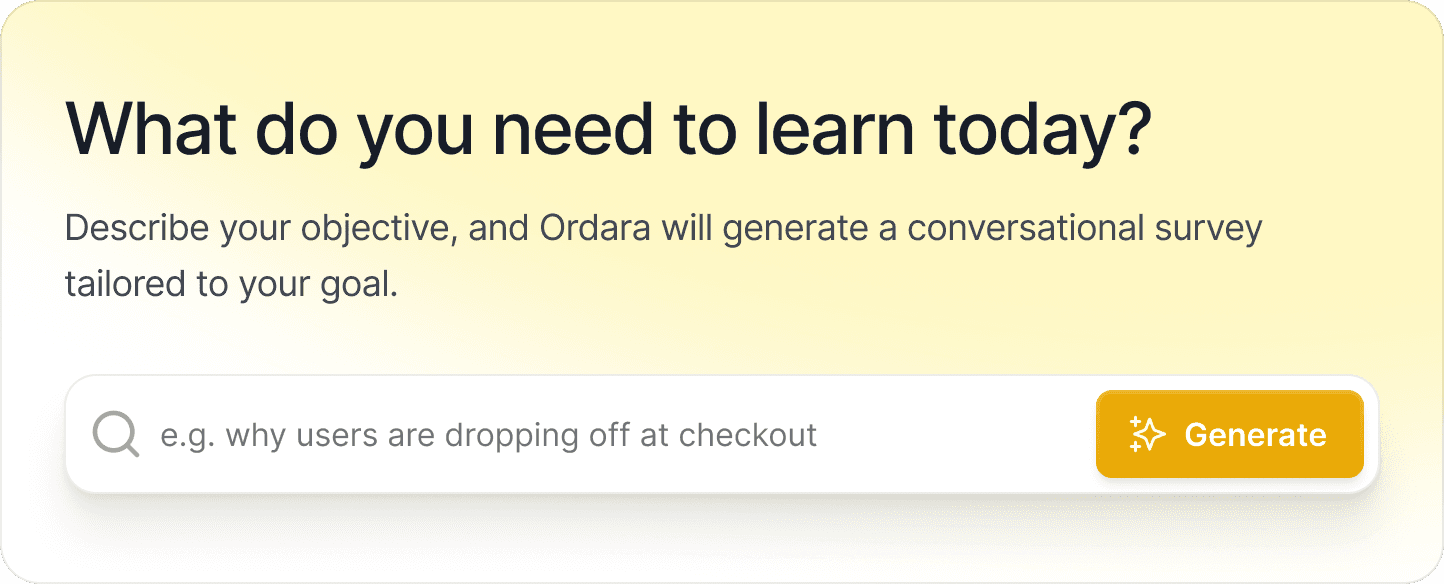
Task: Click the 'Generate' label text
Action: point(1255,435)
